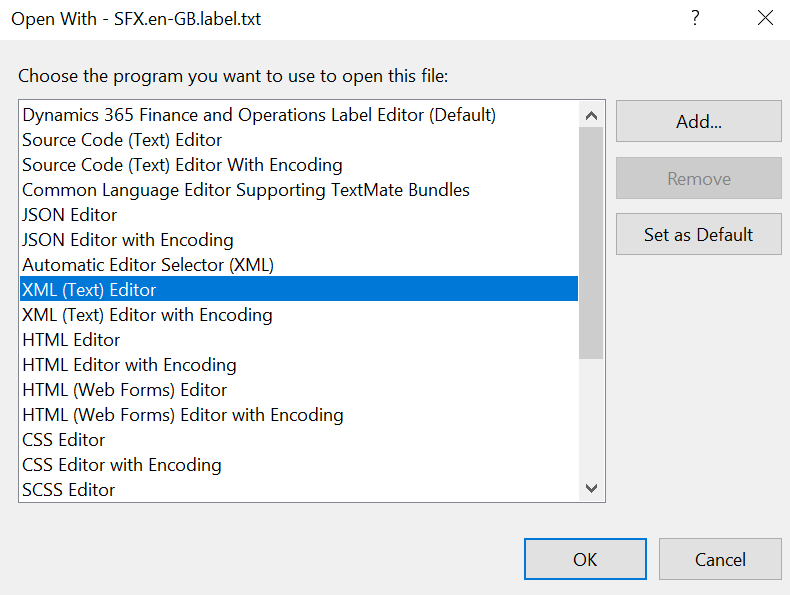790x595 pixels.
Task: Select Dynamics 365 Label Editor (Default)
Action: (259, 115)
